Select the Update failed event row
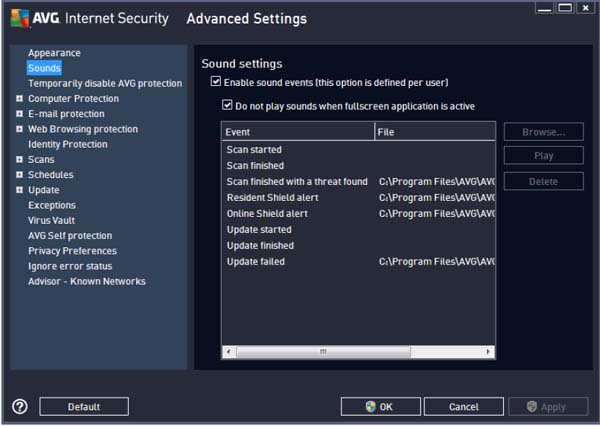 point(256,262)
